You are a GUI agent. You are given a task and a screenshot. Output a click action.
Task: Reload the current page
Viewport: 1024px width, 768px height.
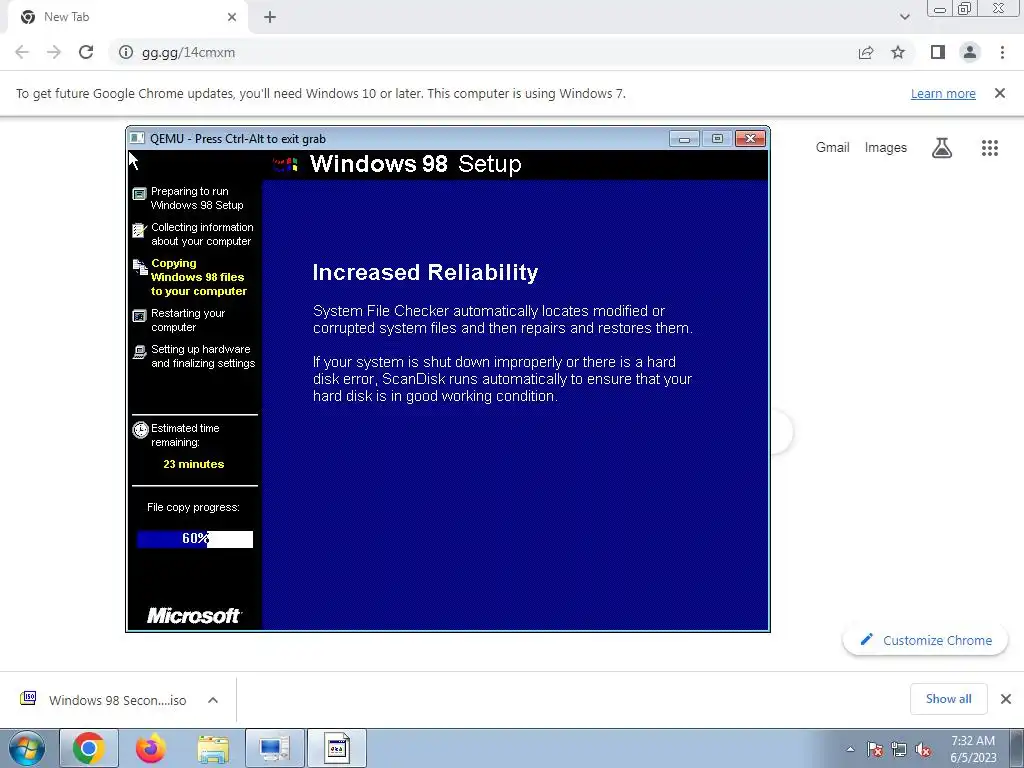(86, 52)
